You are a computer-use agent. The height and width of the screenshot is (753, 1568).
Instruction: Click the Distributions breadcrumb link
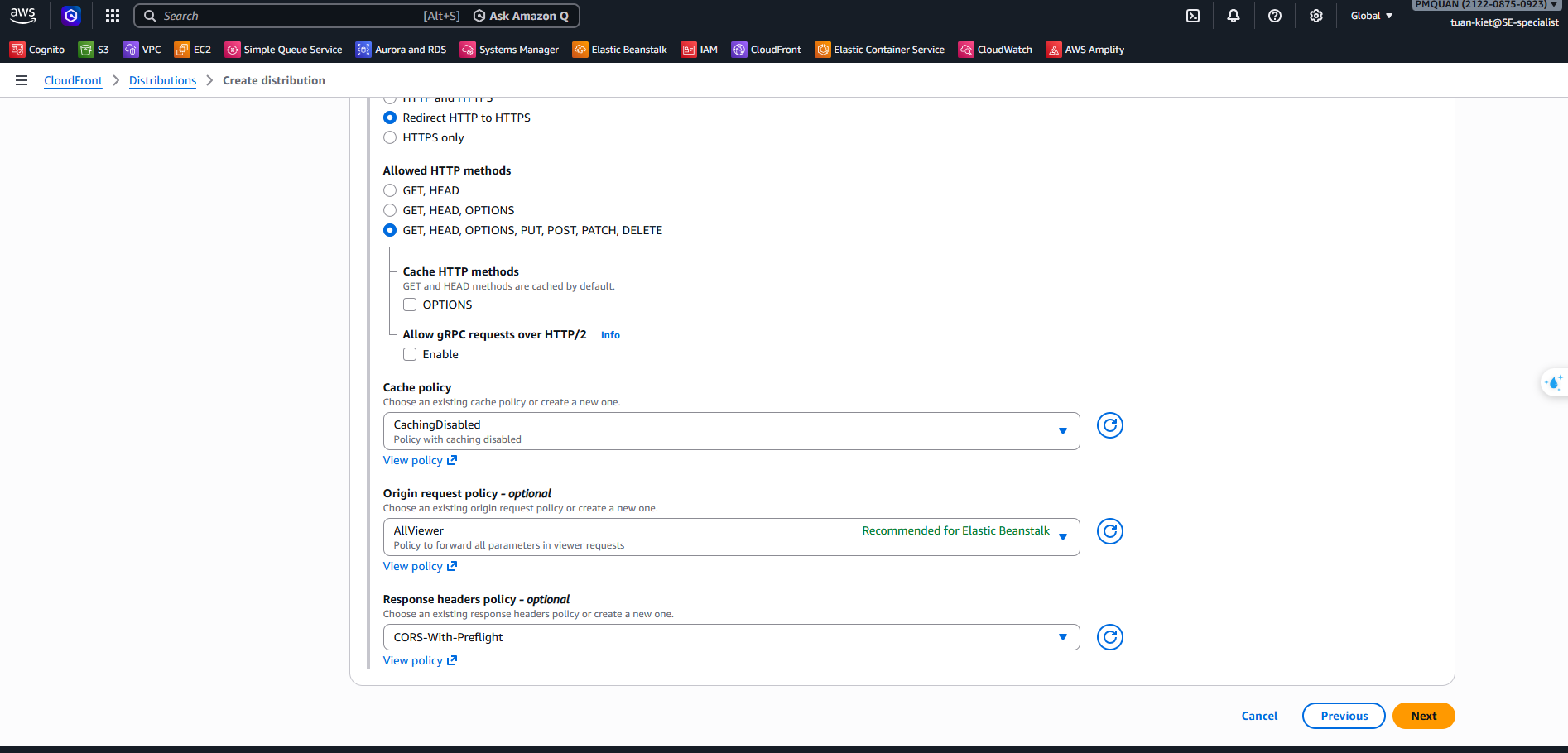[162, 80]
